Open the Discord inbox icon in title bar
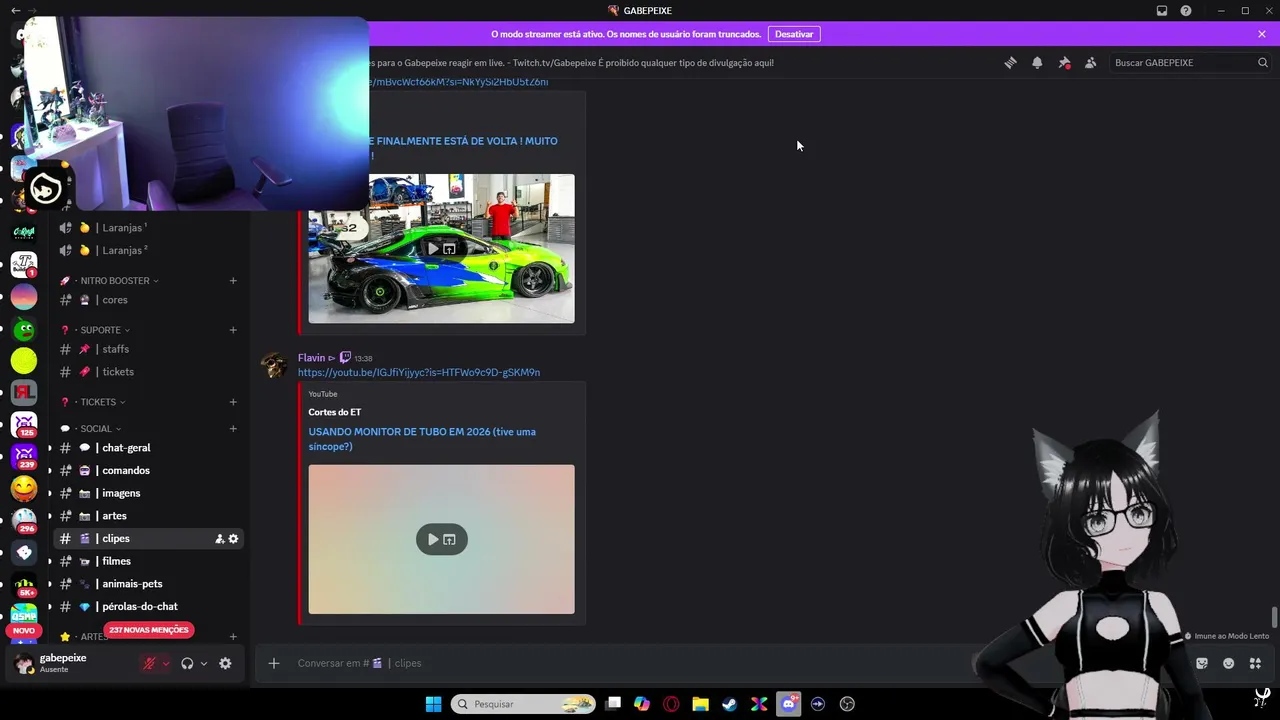The height and width of the screenshot is (720, 1280). click(x=1162, y=11)
